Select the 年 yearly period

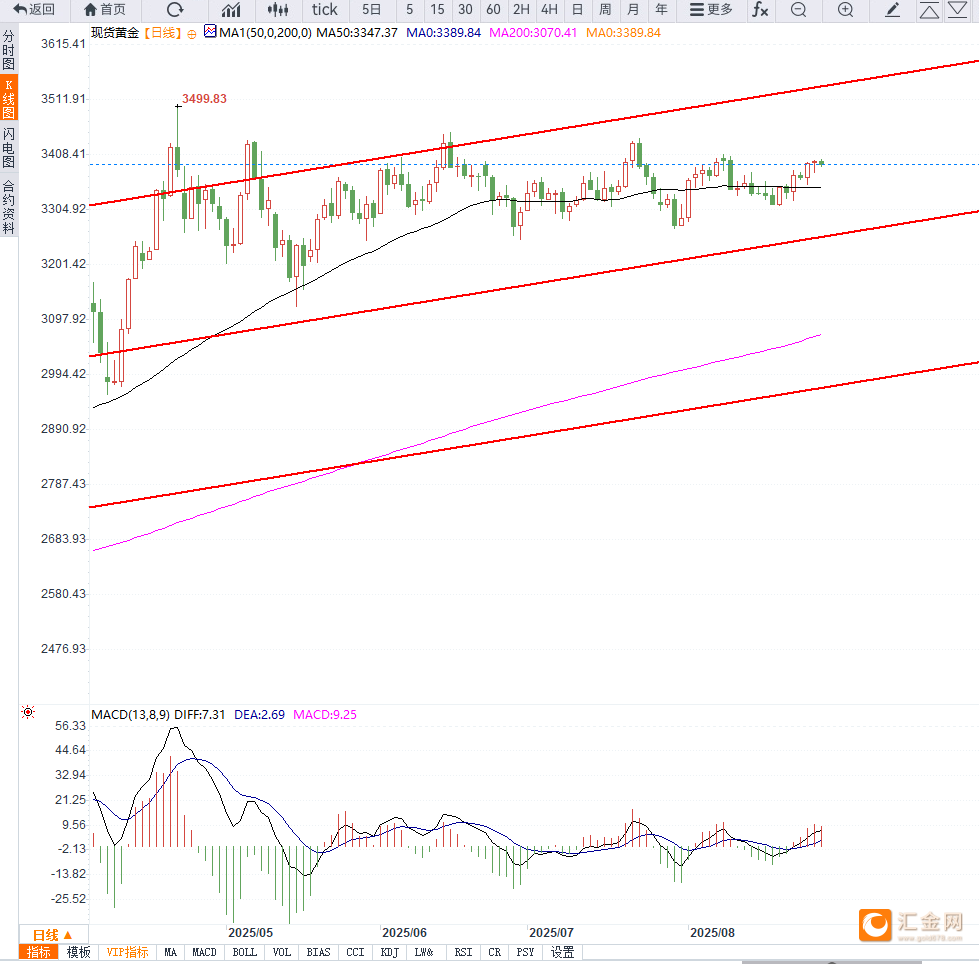[x=661, y=9]
